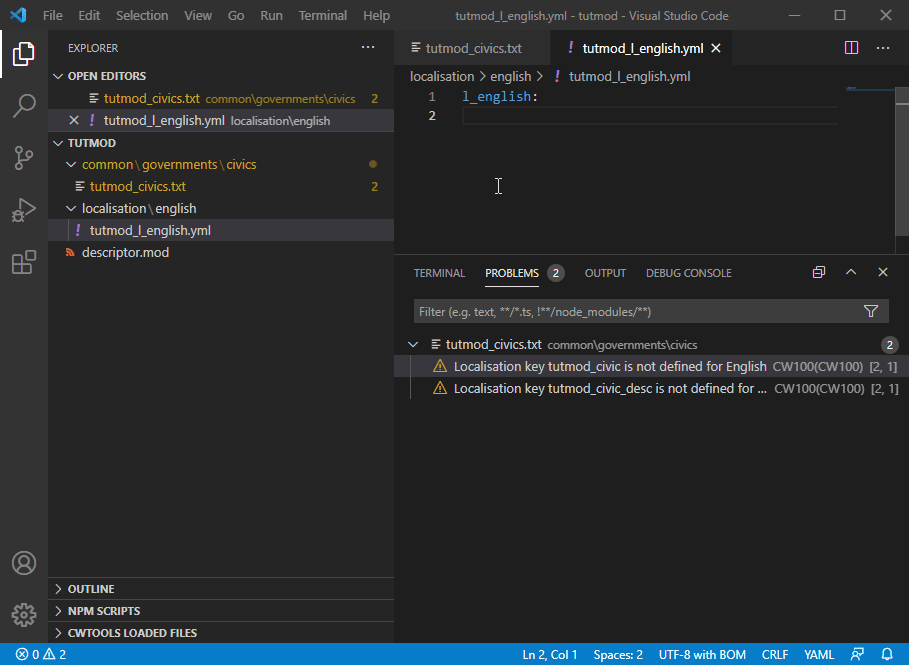Viewport: 909px width, 665px height.
Task: Click the problems filter funnel icon
Action: click(x=870, y=312)
